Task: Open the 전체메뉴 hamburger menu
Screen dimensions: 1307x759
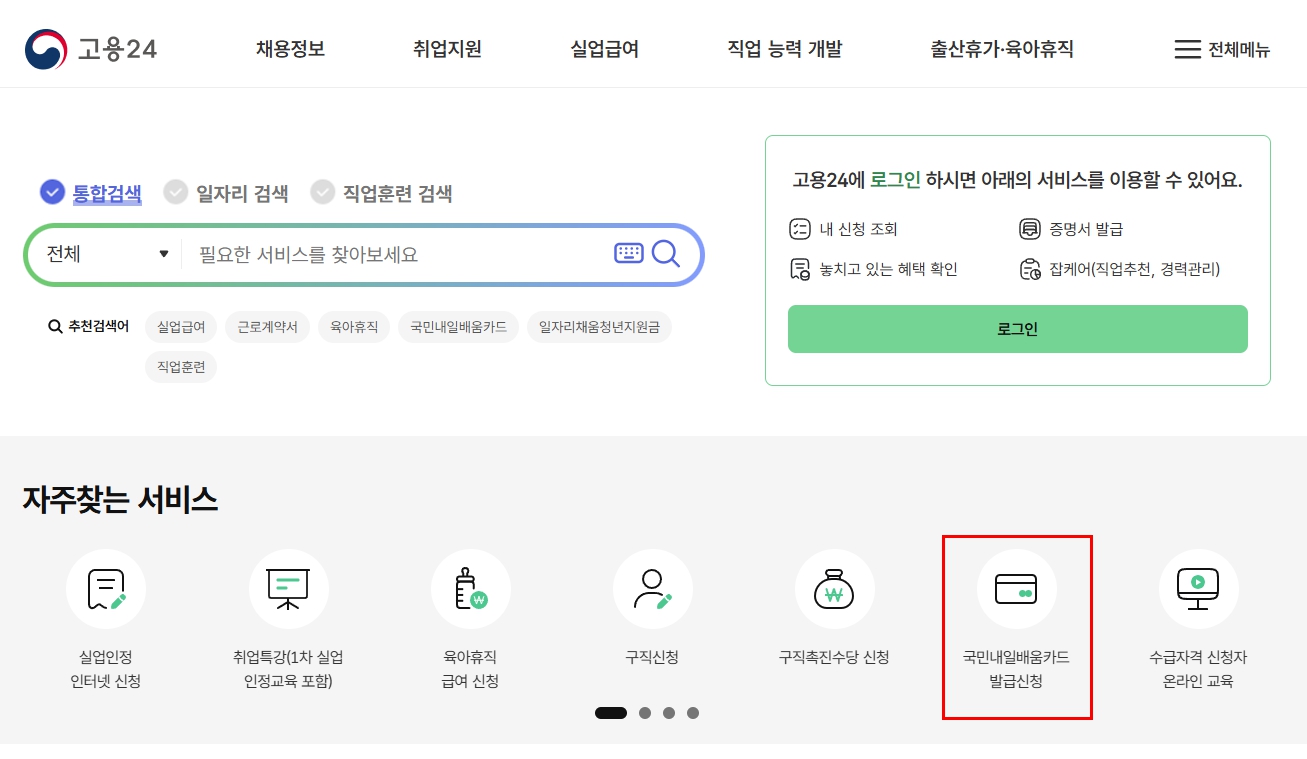Action: [1222, 49]
